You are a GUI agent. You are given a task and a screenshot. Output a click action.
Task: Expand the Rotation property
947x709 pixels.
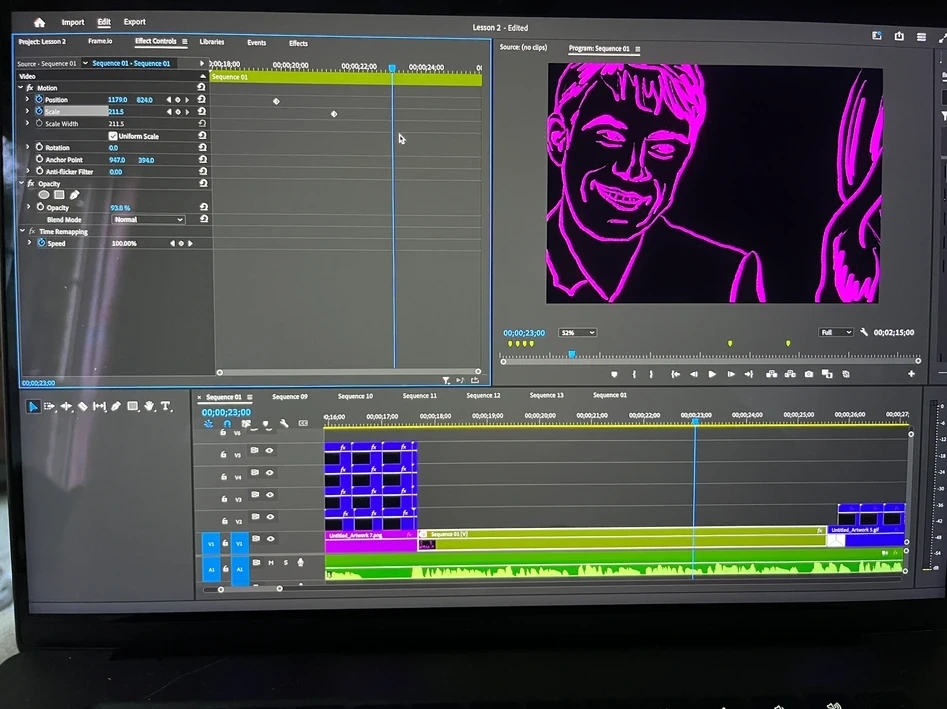28,147
